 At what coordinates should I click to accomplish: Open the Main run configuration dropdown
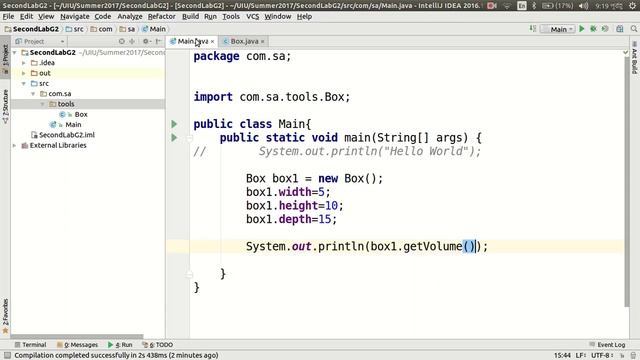(558, 29)
